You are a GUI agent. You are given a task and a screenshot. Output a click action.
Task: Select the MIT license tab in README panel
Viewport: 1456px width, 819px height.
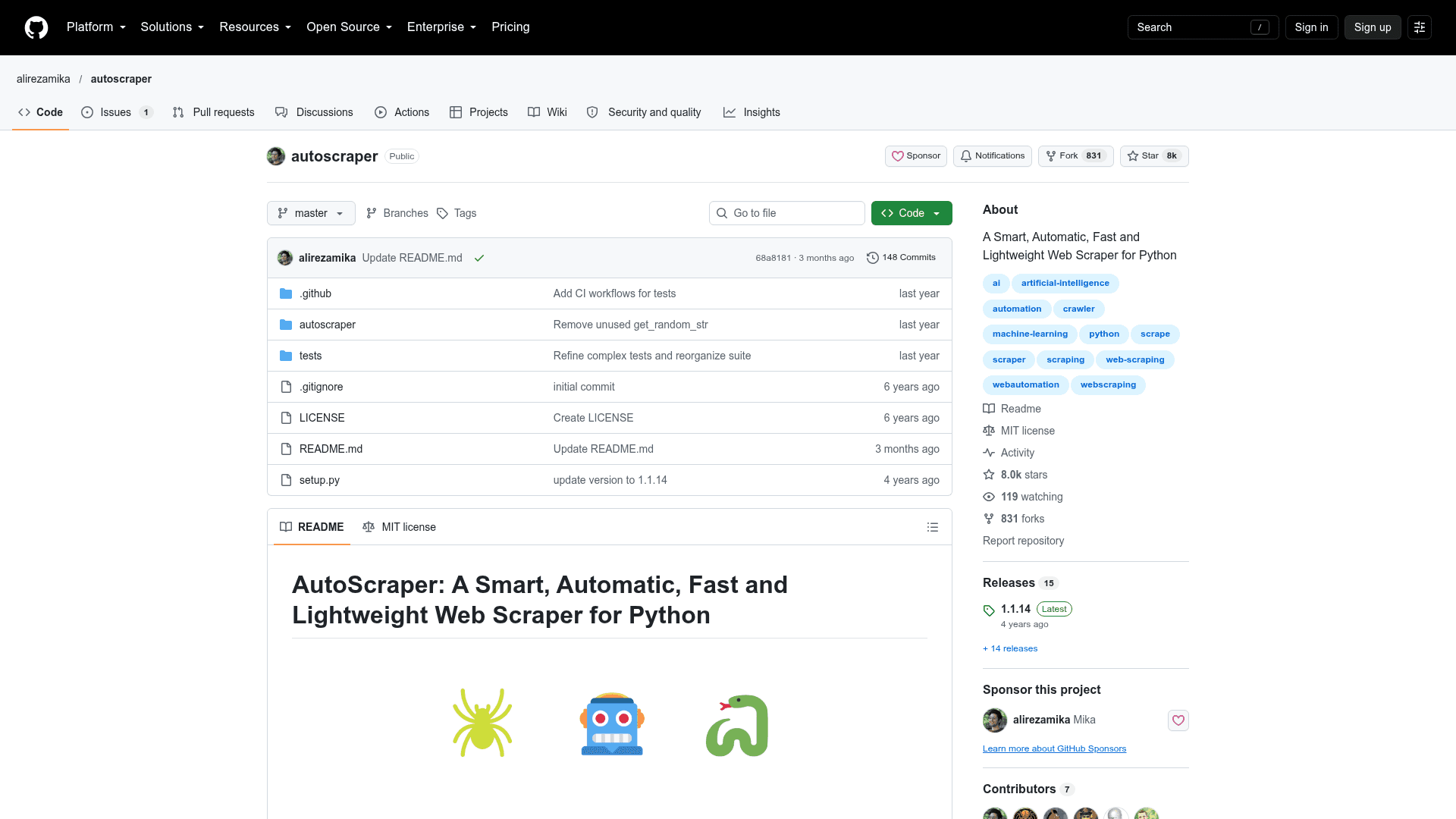[400, 527]
